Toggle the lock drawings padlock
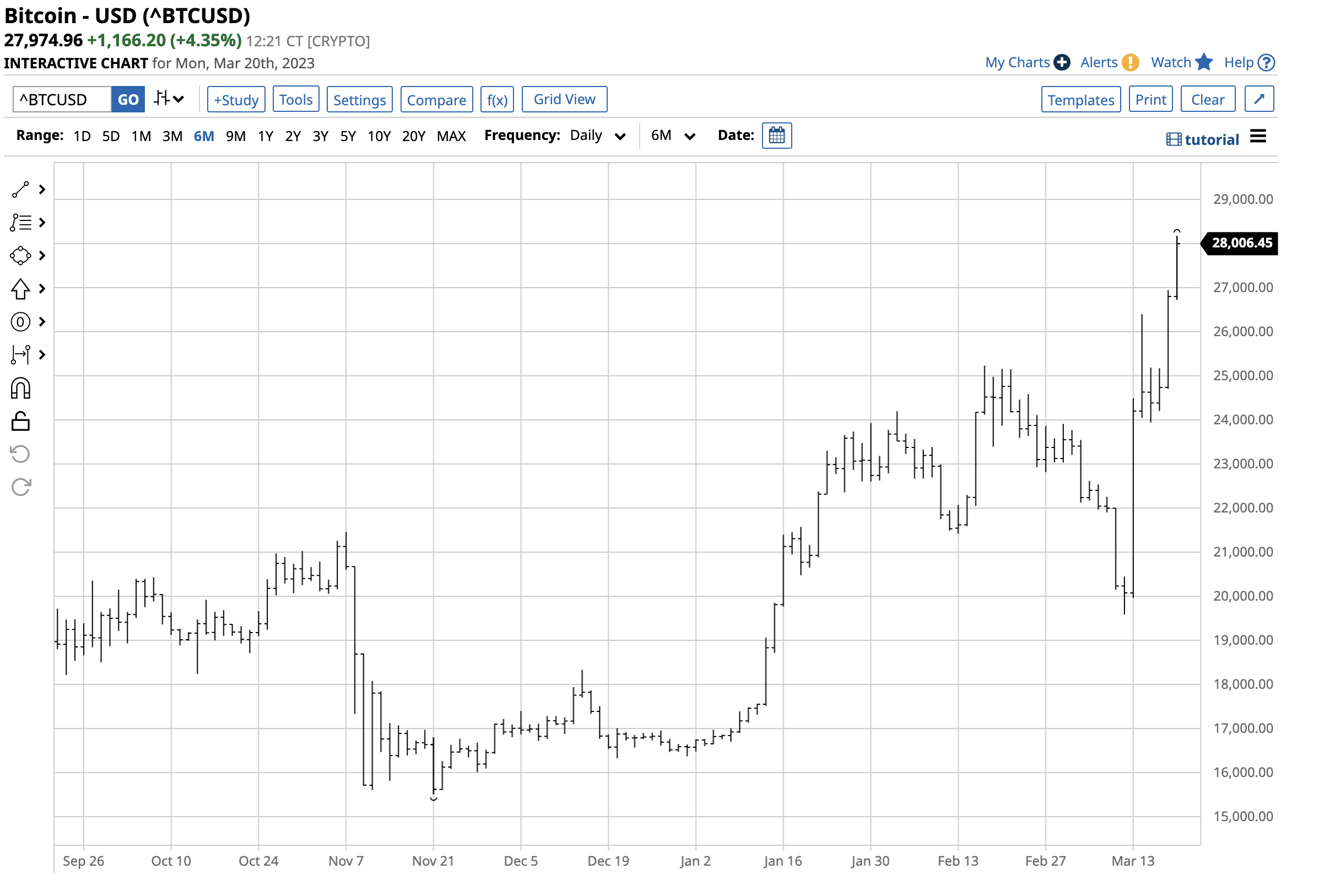This screenshot has height=896, width=1319. 20,423
